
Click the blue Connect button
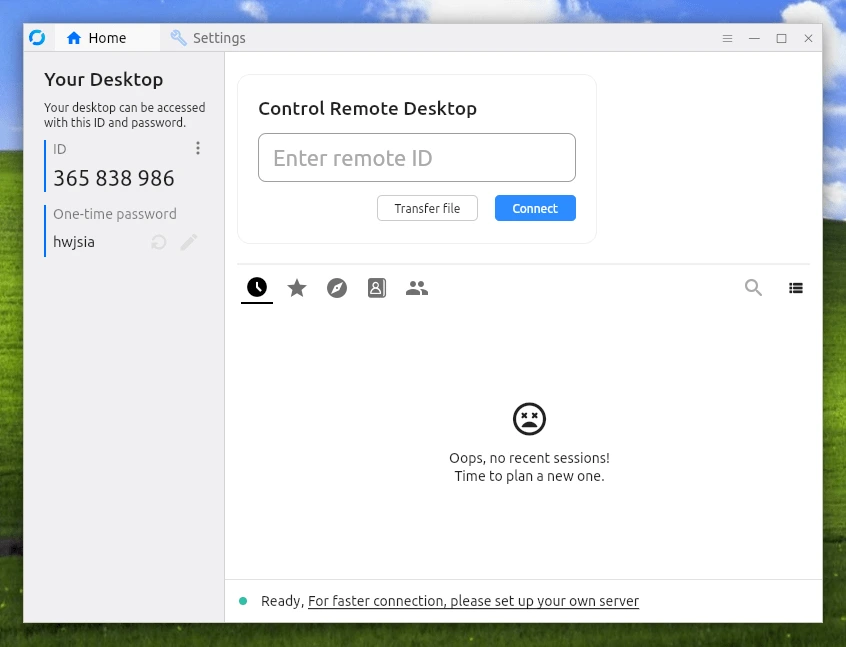click(535, 208)
